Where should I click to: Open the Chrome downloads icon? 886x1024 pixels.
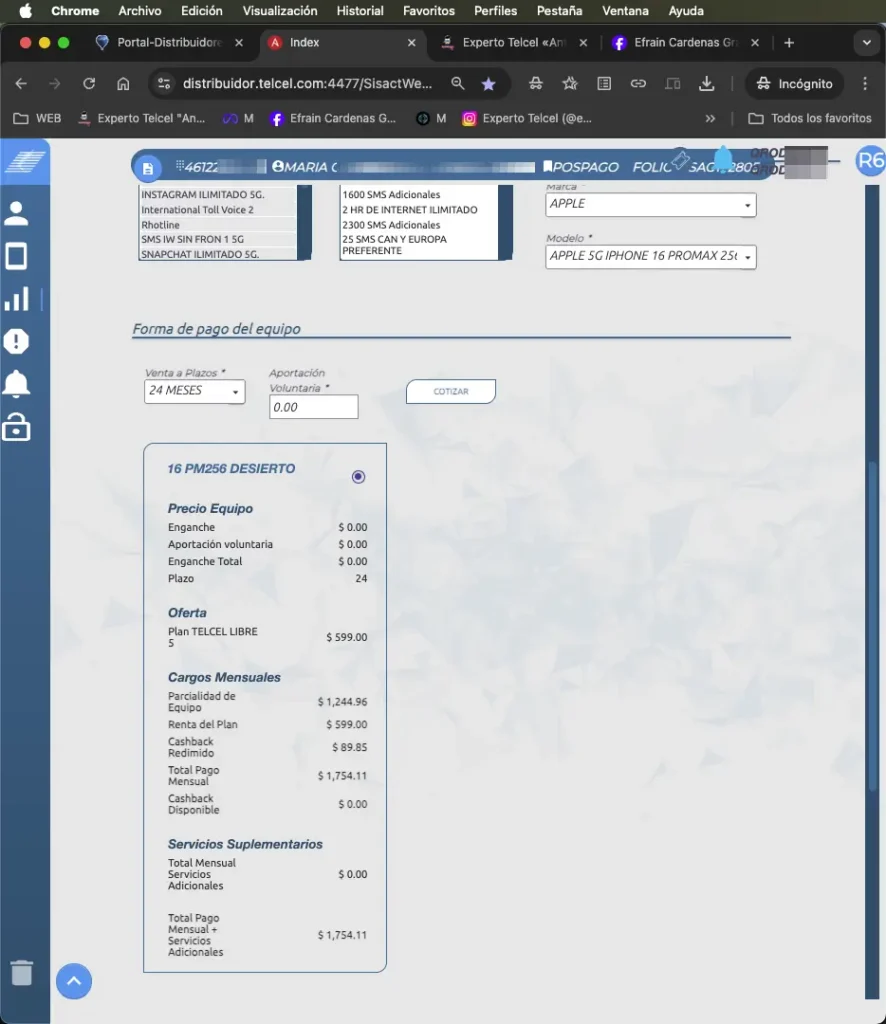[706, 84]
